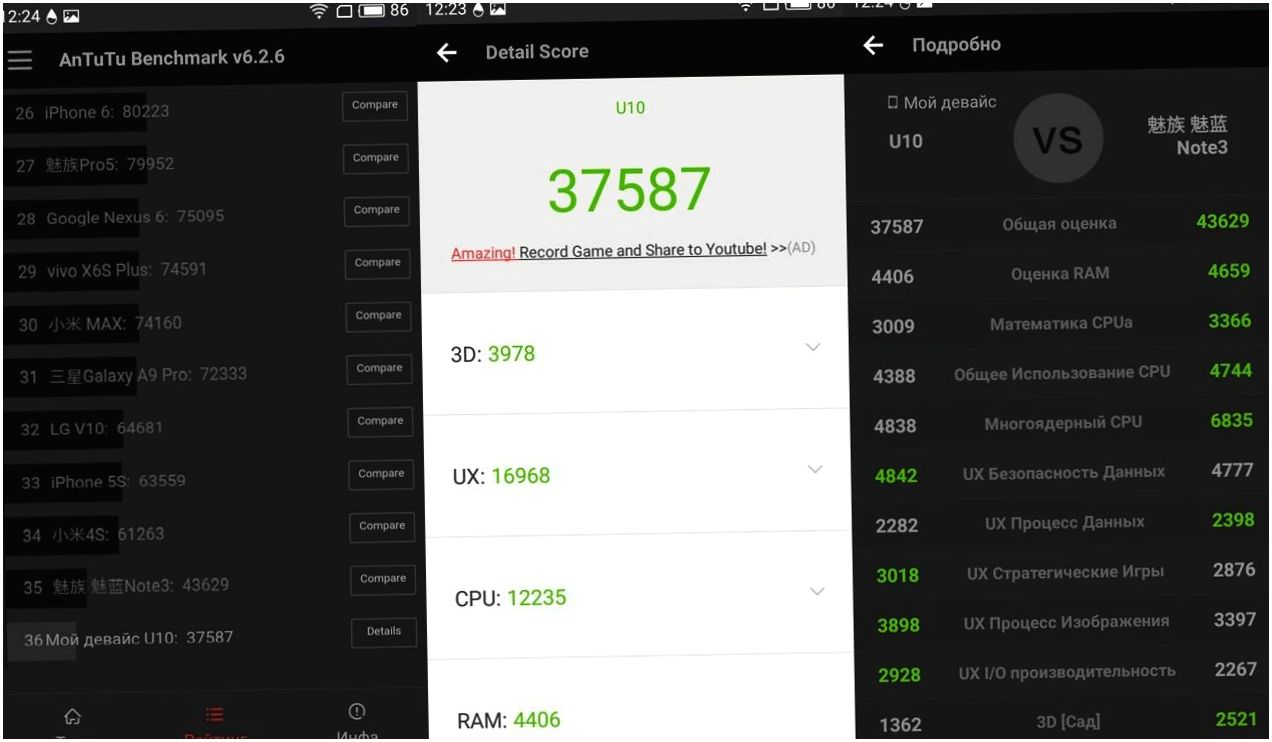Tap the VS circle badge
Image resolution: width=1272 pixels, height=742 pixels.
coord(1058,139)
